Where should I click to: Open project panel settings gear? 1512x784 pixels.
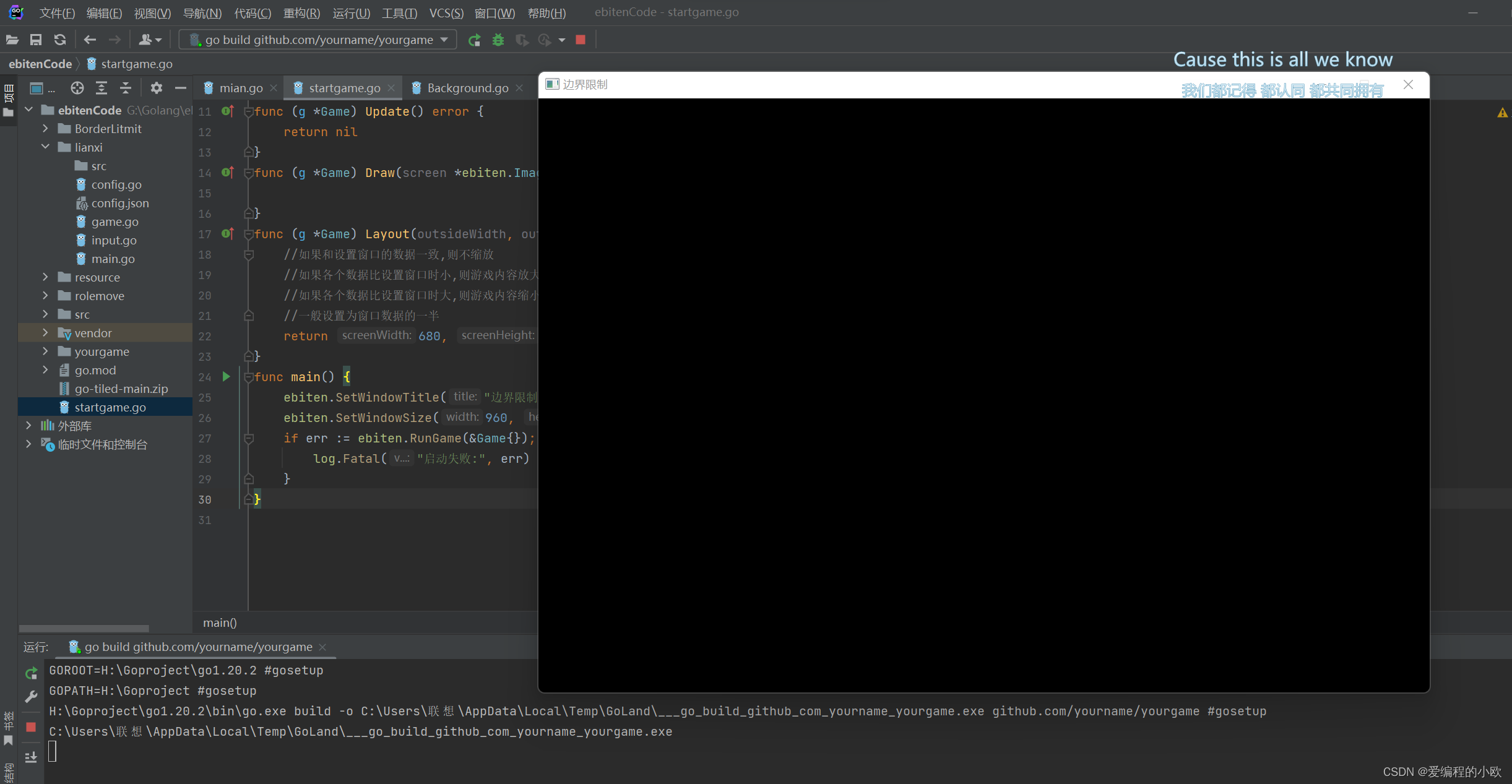point(157,88)
